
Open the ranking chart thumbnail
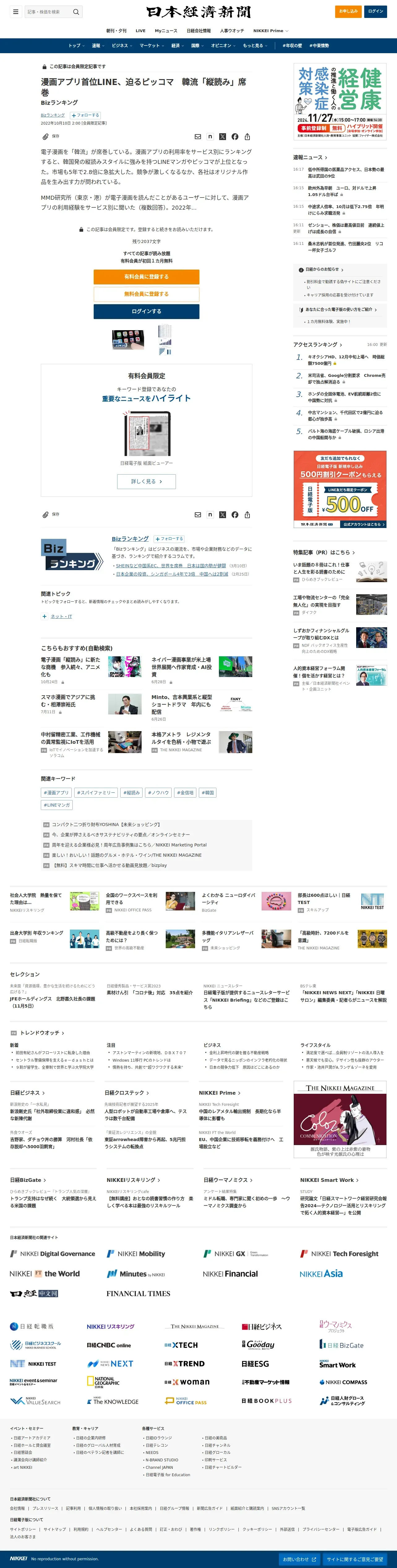[165, 340]
